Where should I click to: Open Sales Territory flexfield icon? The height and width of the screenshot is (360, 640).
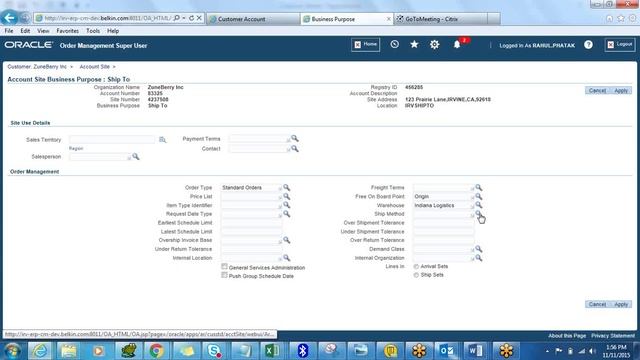click(x=162, y=140)
